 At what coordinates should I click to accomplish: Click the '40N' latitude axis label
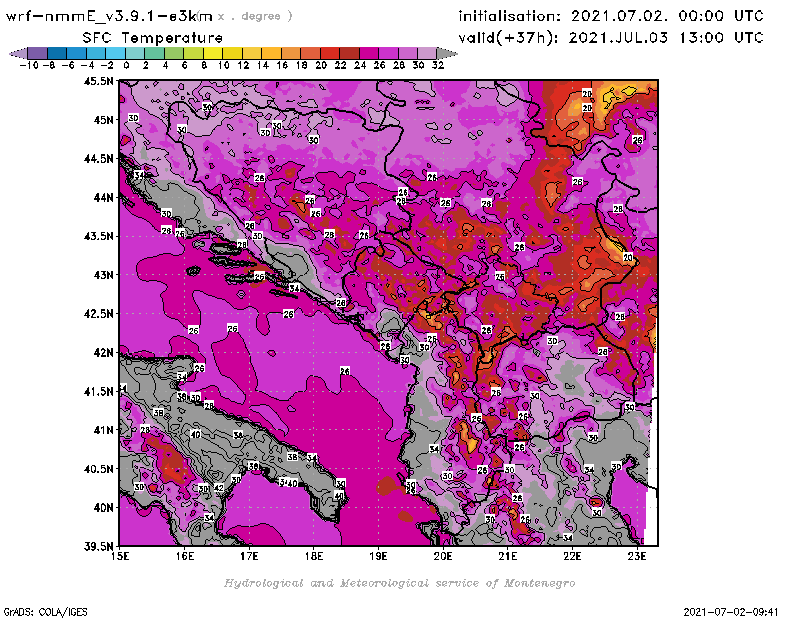point(103,508)
